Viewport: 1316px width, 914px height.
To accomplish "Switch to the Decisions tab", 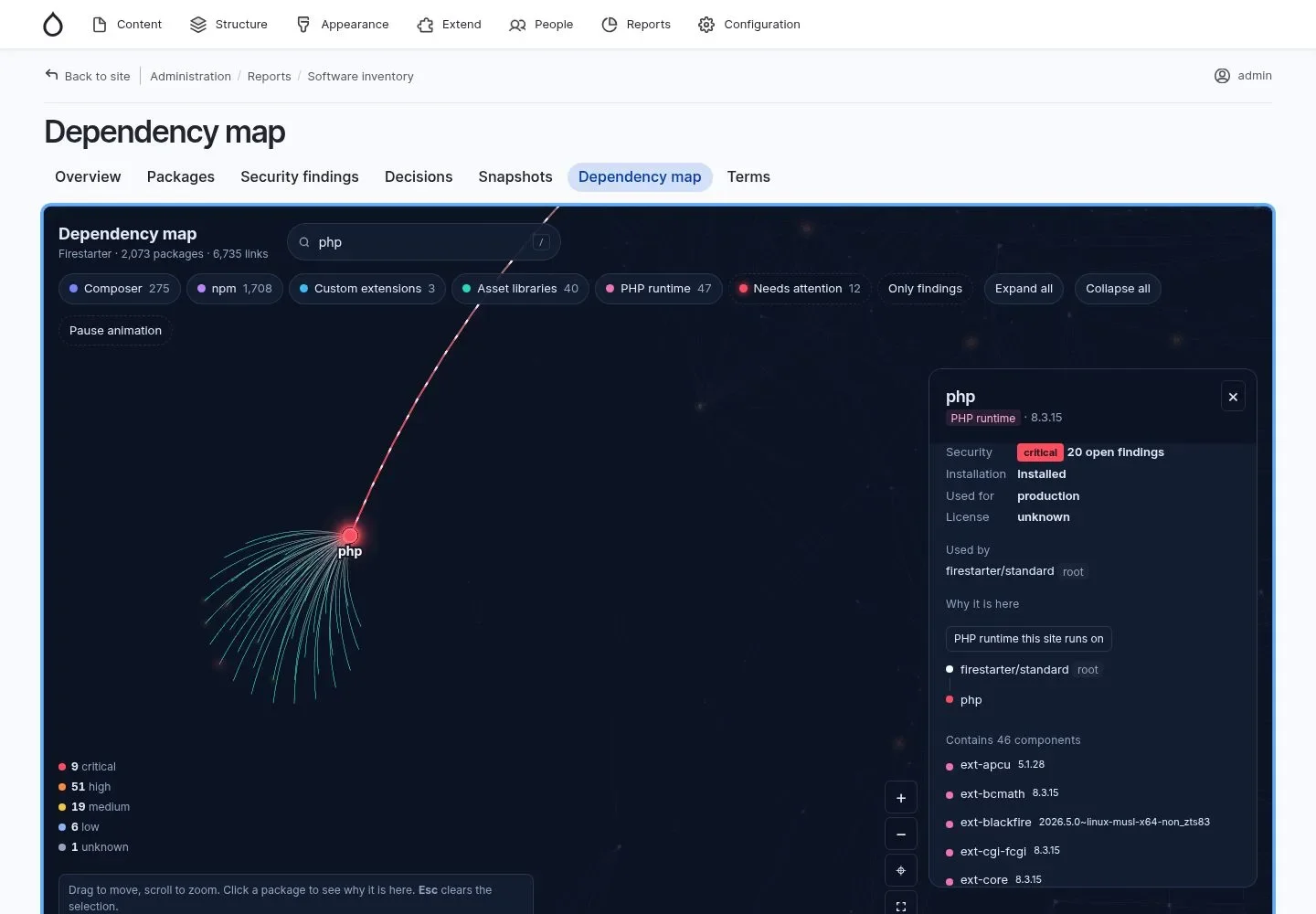I will (x=419, y=177).
